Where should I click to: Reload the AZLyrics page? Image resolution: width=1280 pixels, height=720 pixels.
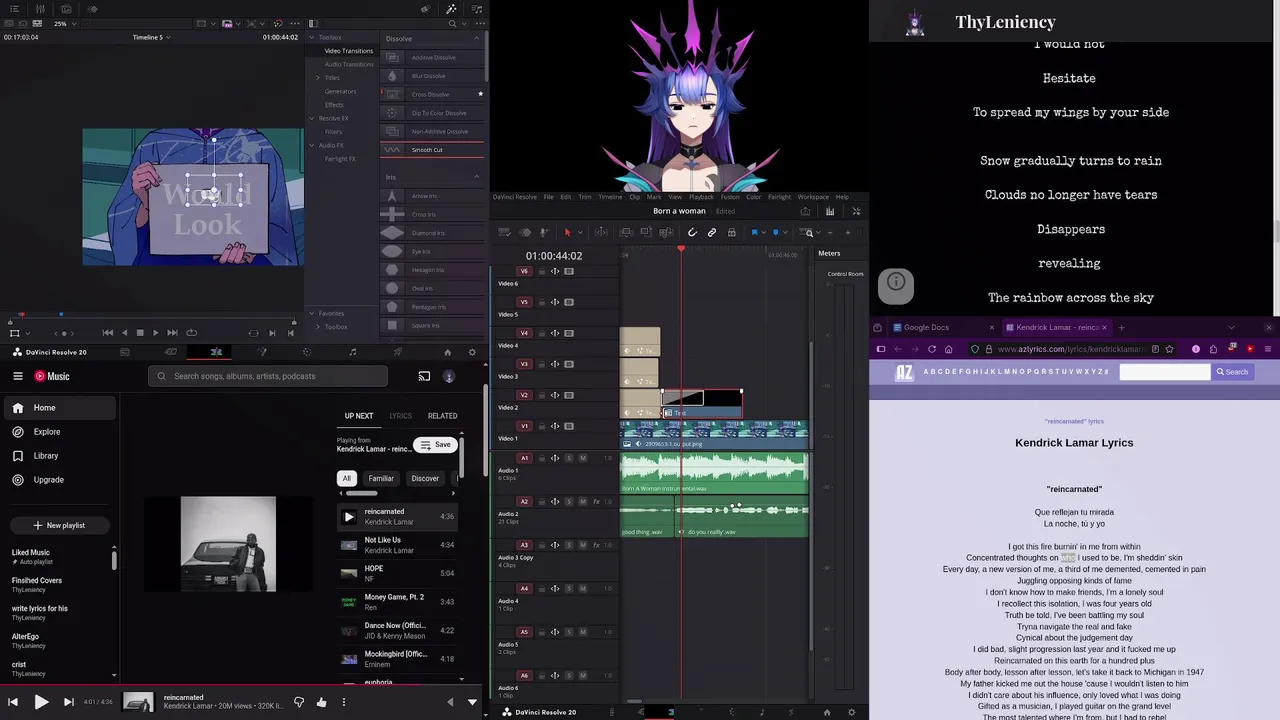(932, 349)
